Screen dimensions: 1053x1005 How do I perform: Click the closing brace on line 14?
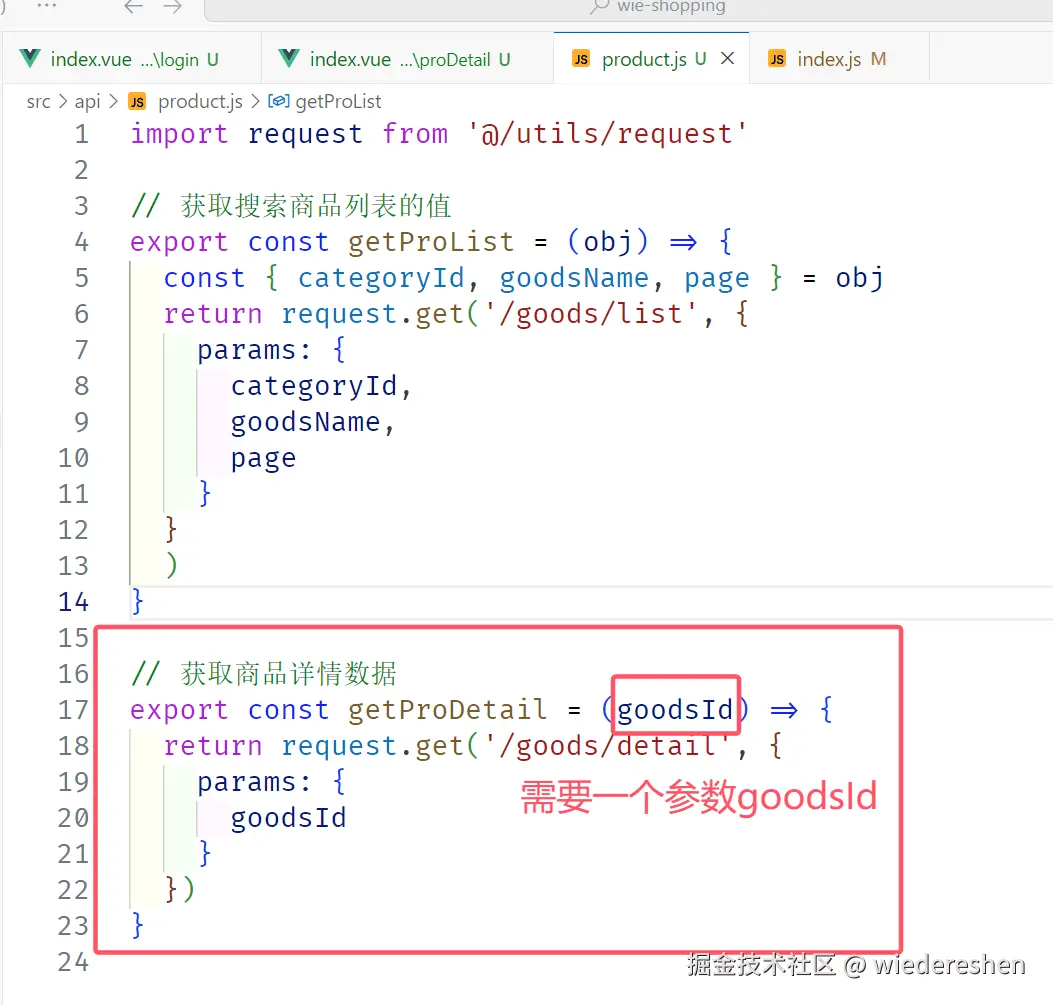[138, 601]
